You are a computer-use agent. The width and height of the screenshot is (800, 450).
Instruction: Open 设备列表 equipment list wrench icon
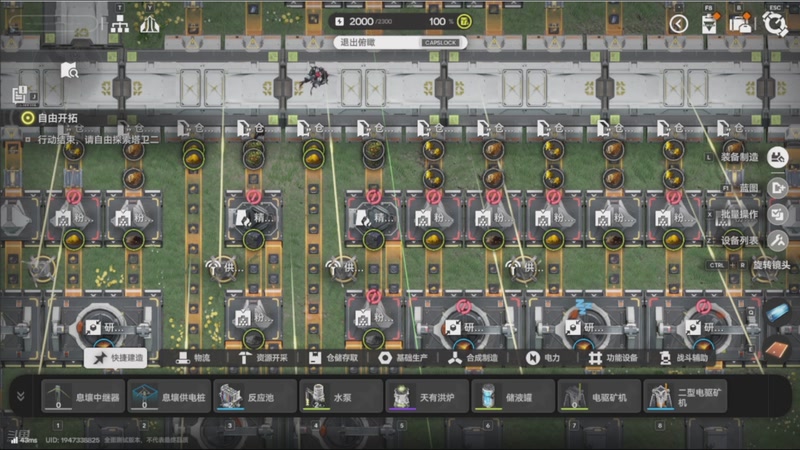click(778, 240)
